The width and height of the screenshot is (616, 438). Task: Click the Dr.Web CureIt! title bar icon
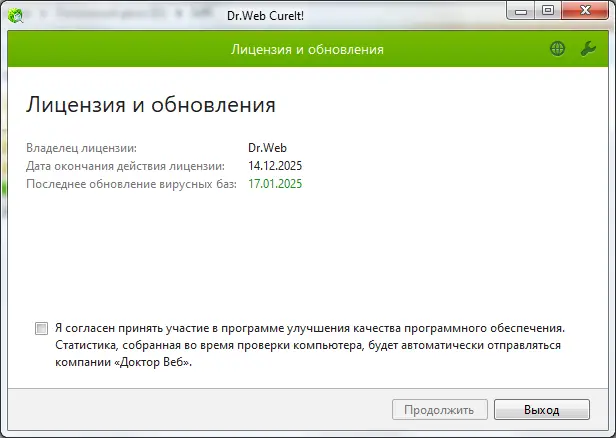15,15
